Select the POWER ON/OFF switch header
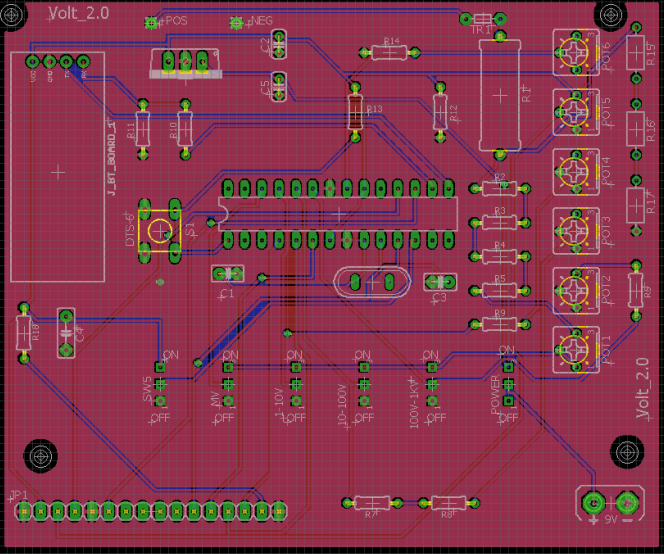The image size is (664, 554). (508, 383)
